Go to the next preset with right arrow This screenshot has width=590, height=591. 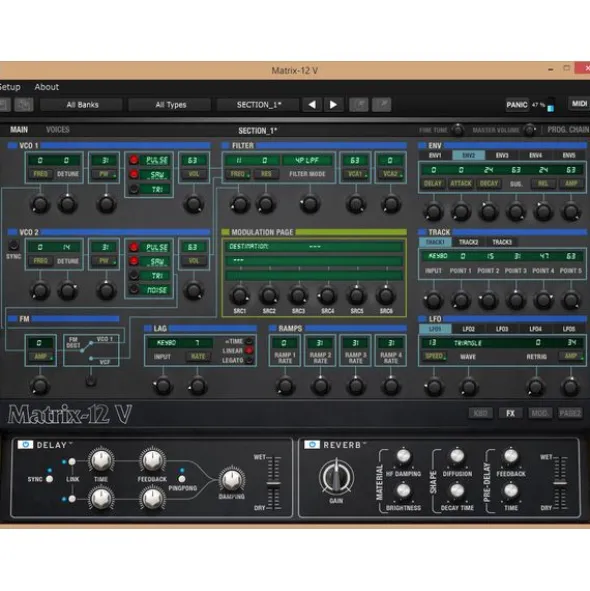click(x=333, y=104)
